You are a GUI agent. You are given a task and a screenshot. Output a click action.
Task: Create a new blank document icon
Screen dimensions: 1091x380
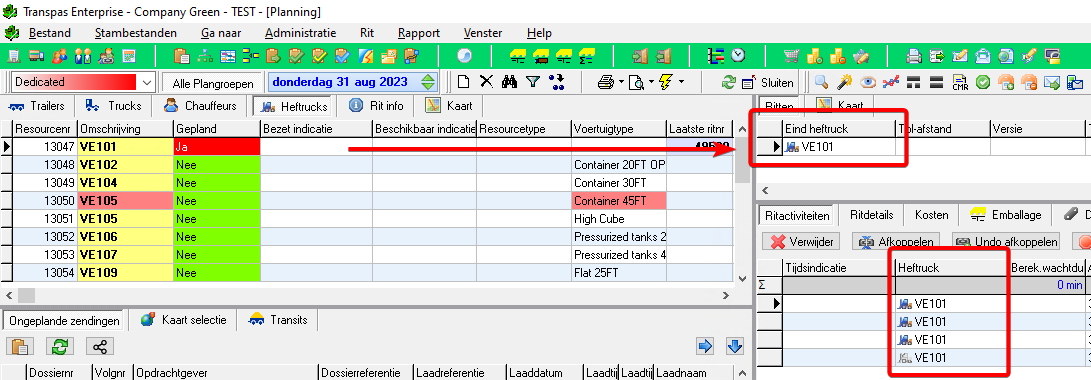(463, 82)
